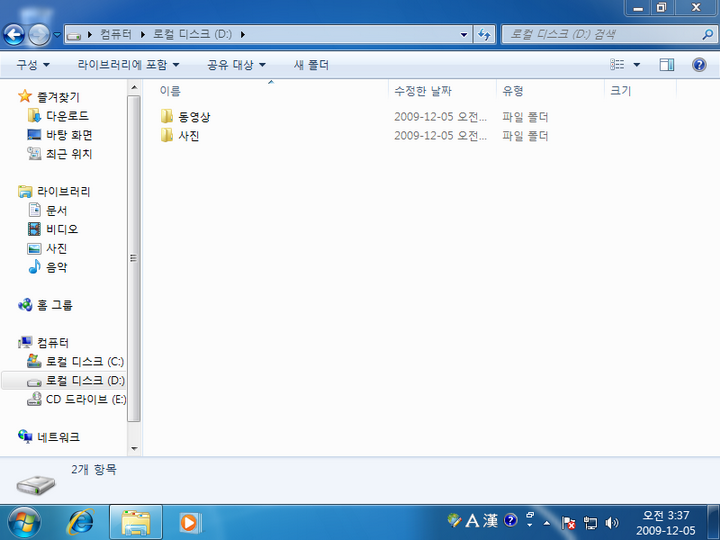Open the view options dropdown arrow
Viewport: 720px width, 540px height.
(x=637, y=65)
